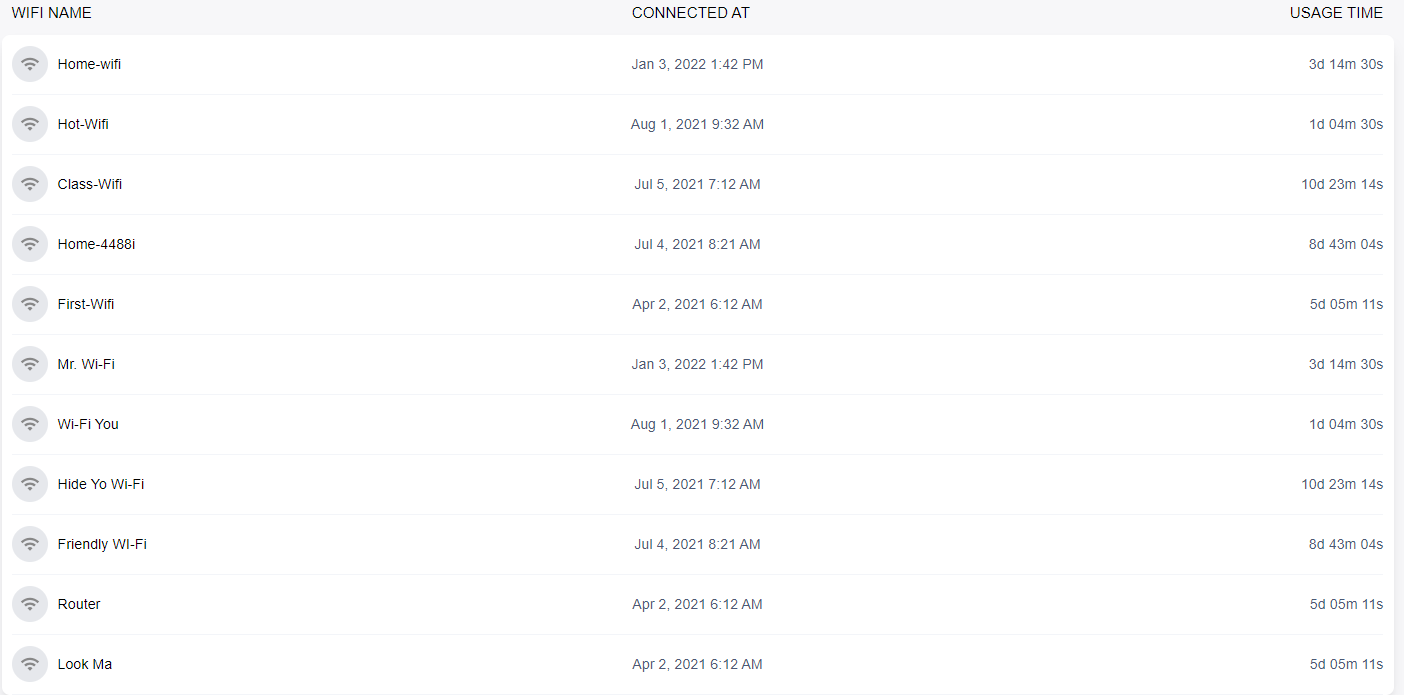
Task: Select the Wi-Fi icon next to Hot-Wifi
Action: coord(30,123)
